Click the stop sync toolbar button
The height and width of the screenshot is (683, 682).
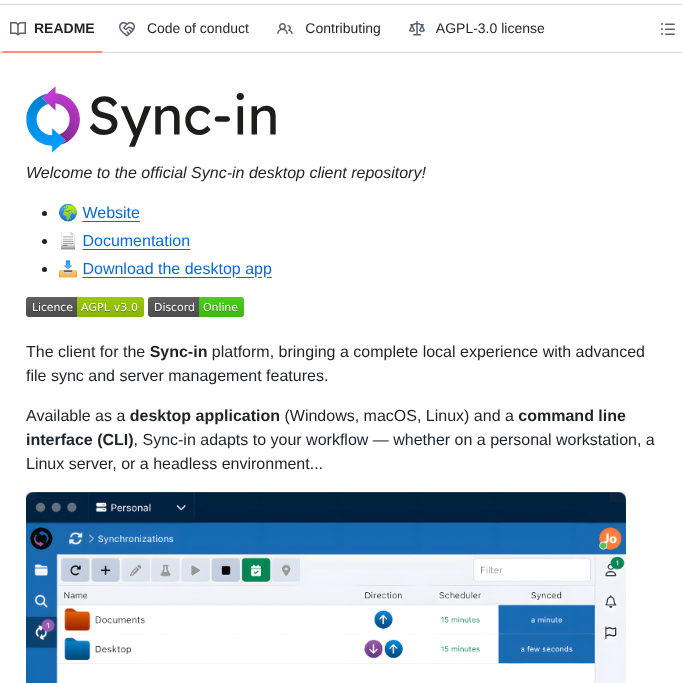(x=226, y=570)
